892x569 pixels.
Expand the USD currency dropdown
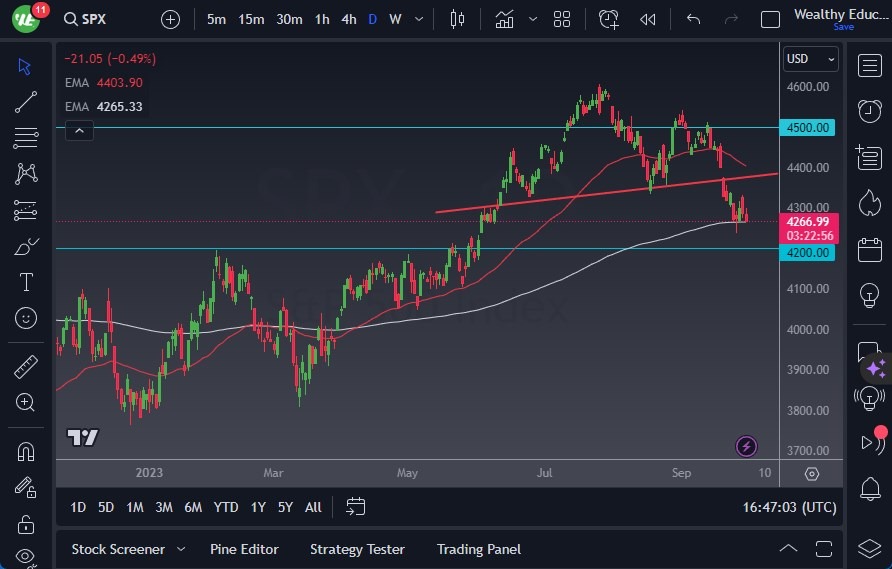click(x=811, y=59)
